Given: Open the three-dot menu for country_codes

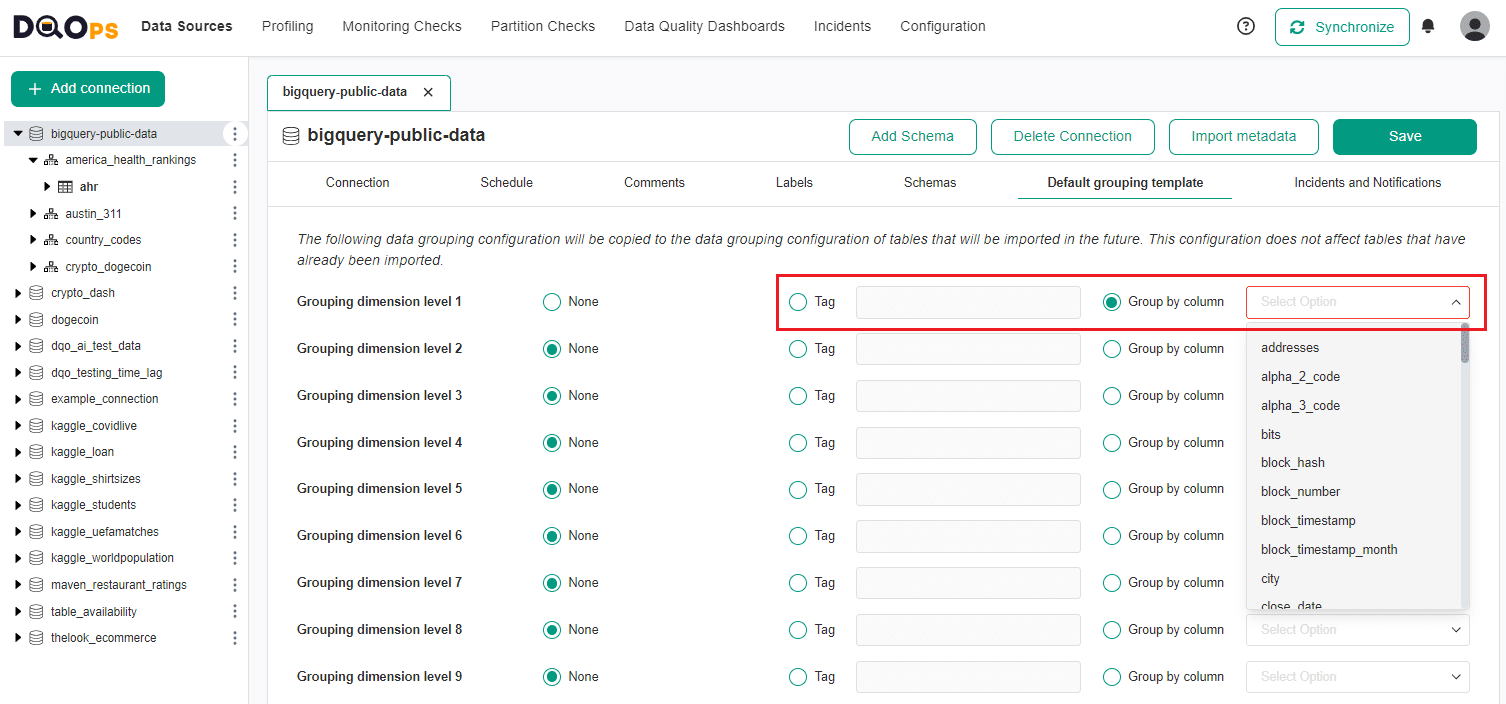Looking at the screenshot, I should click(235, 240).
